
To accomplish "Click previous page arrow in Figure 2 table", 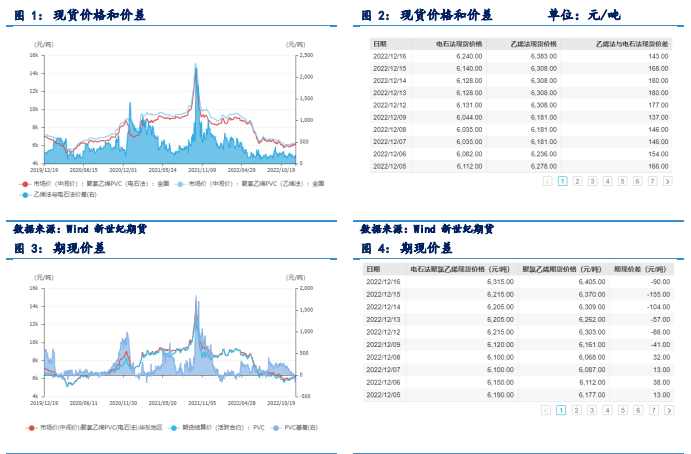I will (x=547, y=181).
